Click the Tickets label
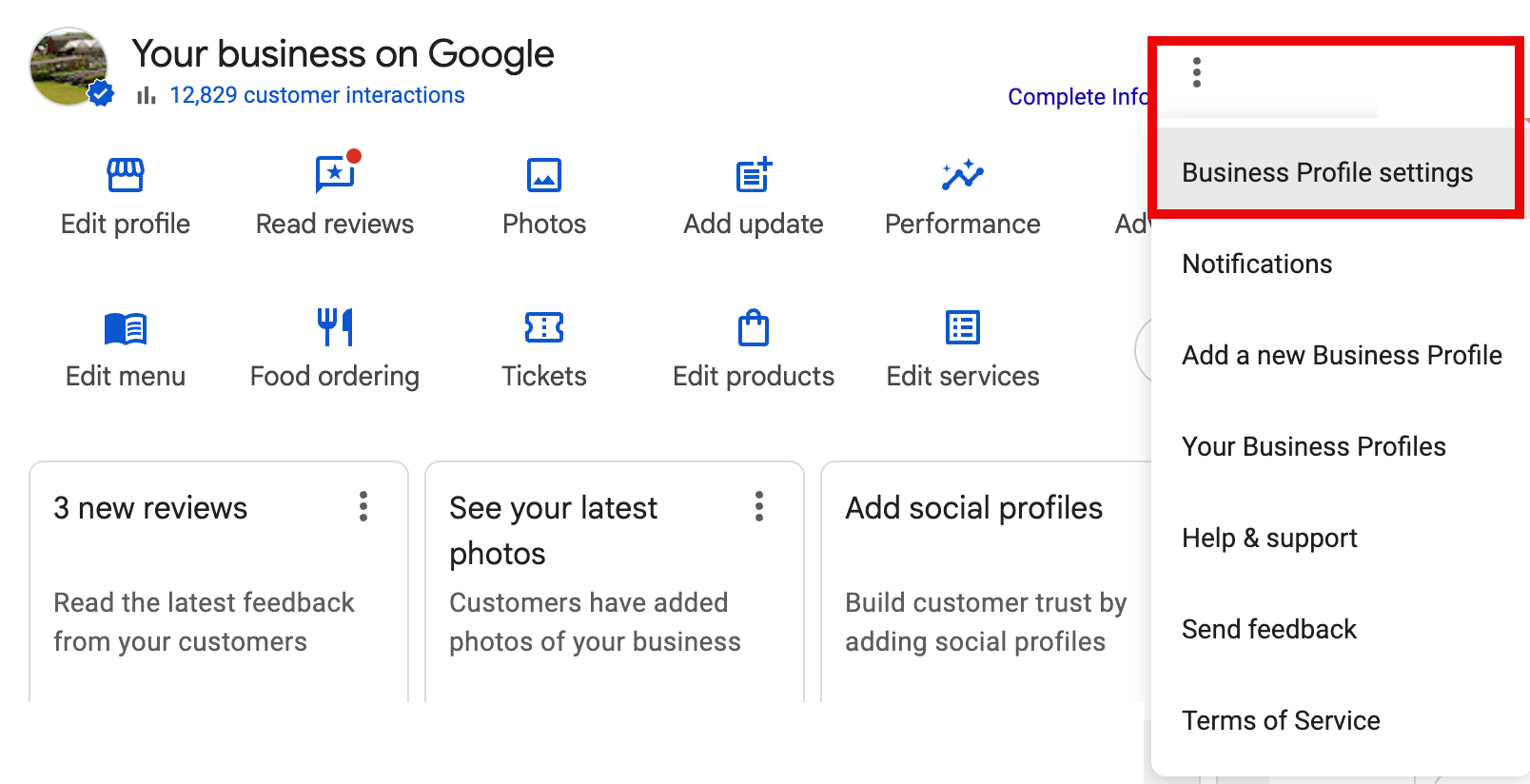The image size is (1530, 784). click(x=544, y=376)
